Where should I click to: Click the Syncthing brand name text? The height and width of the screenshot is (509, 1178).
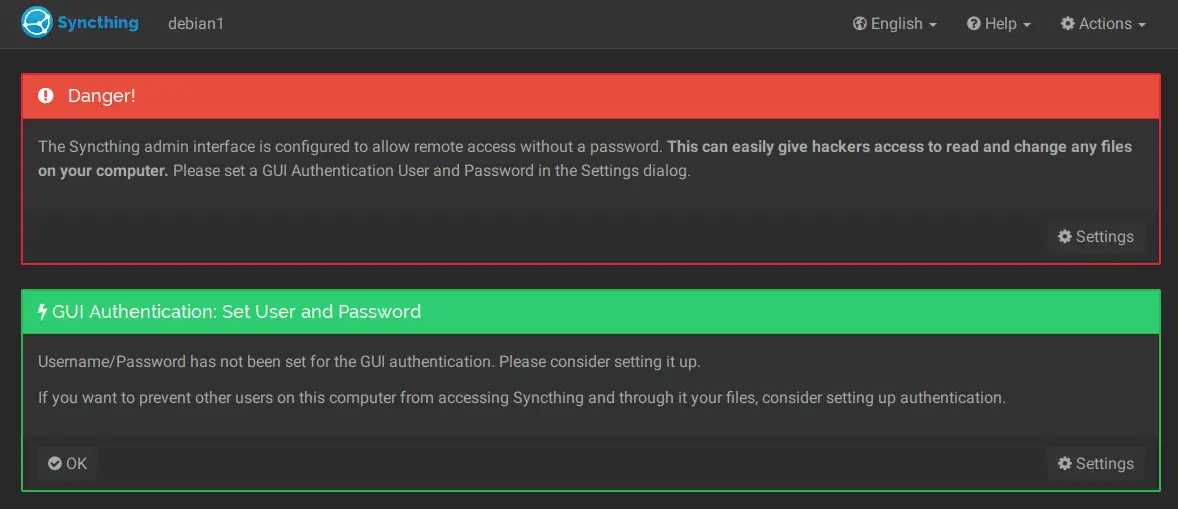coord(98,23)
